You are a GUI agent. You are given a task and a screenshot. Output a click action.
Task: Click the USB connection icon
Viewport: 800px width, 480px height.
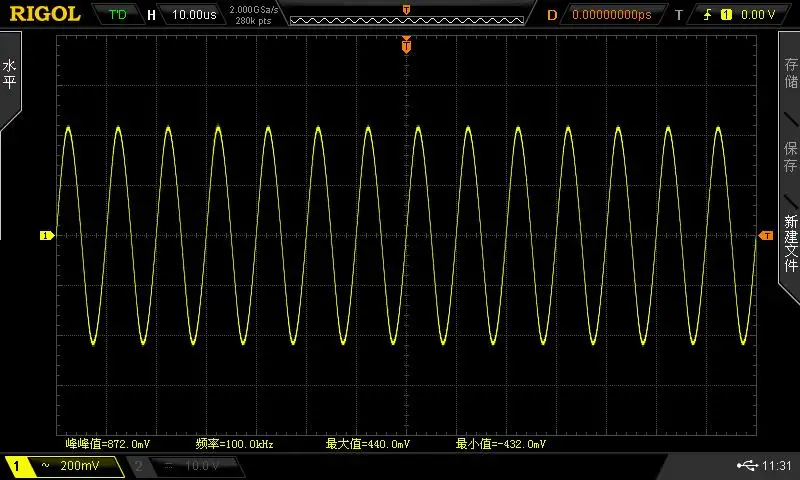pos(747,465)
